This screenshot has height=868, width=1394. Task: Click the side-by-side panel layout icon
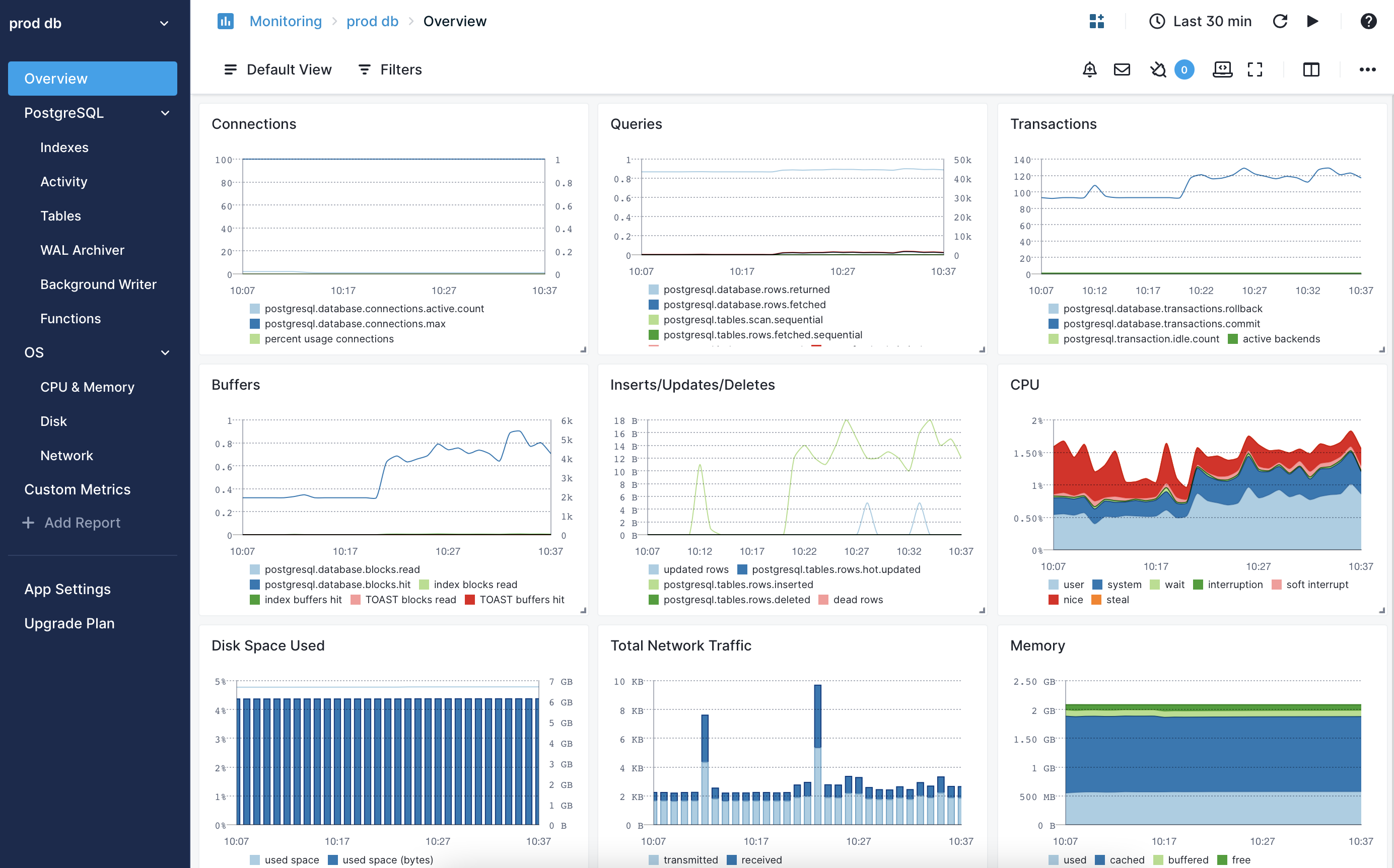[1311, 69]
